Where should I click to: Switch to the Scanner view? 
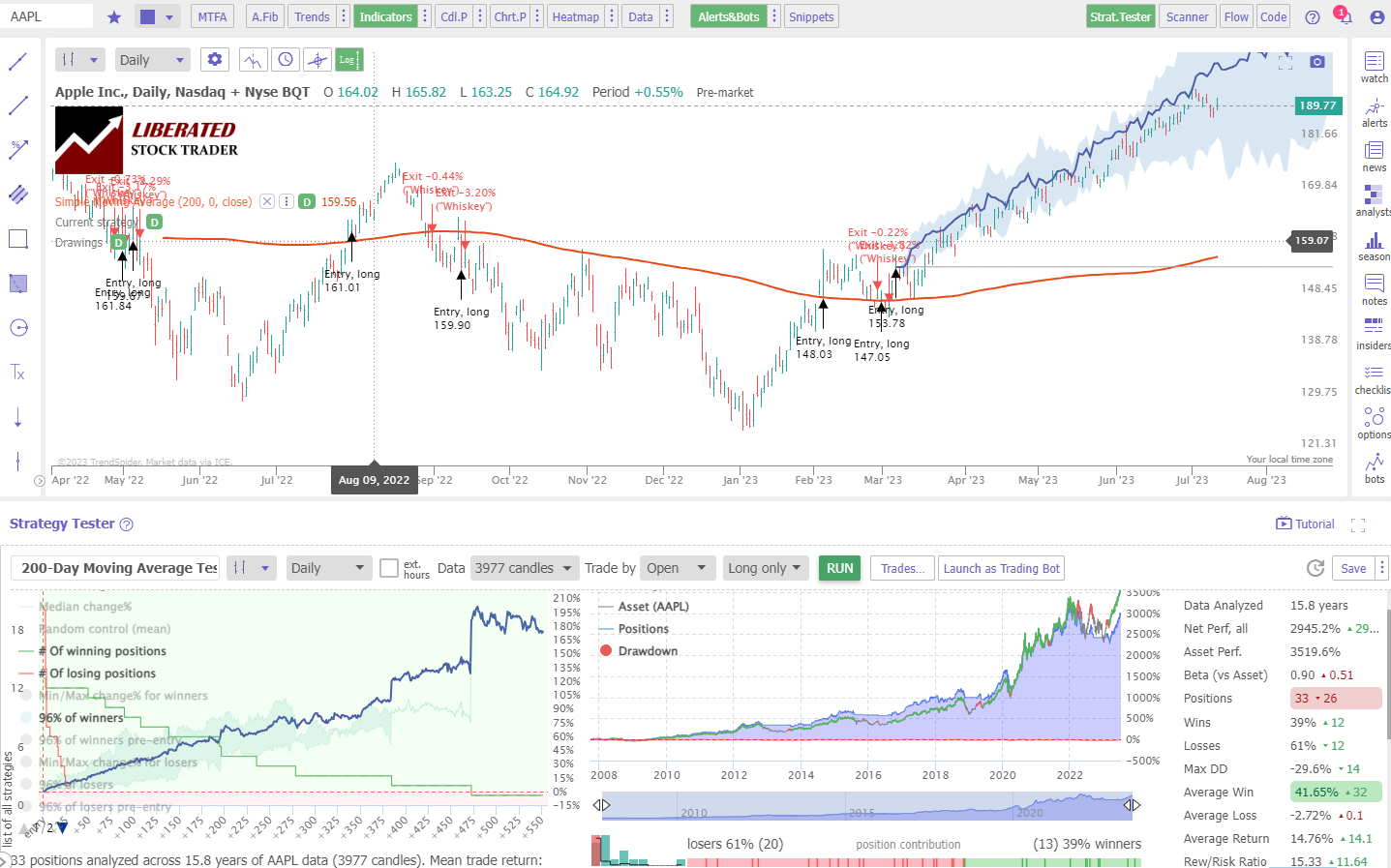click(x=1187, y=15)
